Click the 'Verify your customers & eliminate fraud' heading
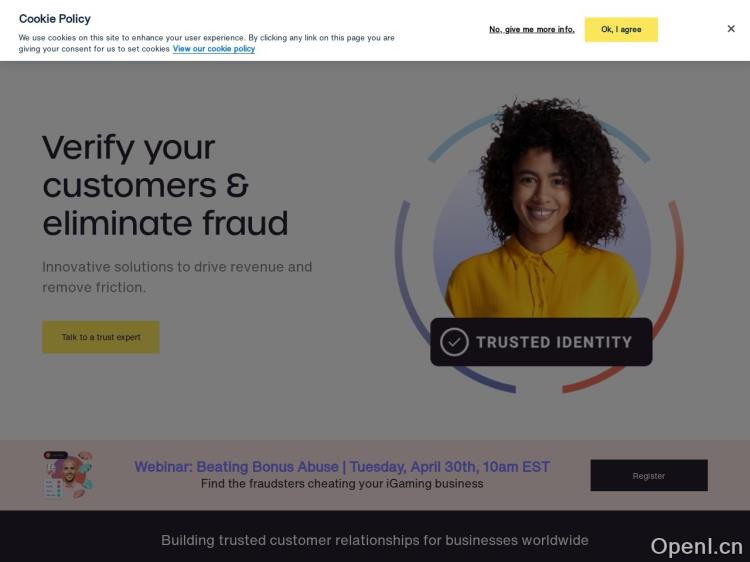The height and width of the screenshot is (562, 750). click(x=165, y=185)
